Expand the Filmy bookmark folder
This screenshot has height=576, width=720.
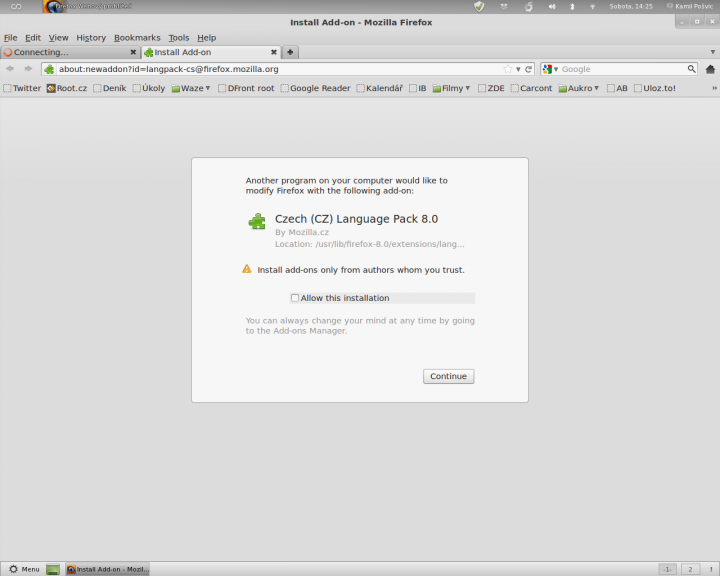[451, 88]
